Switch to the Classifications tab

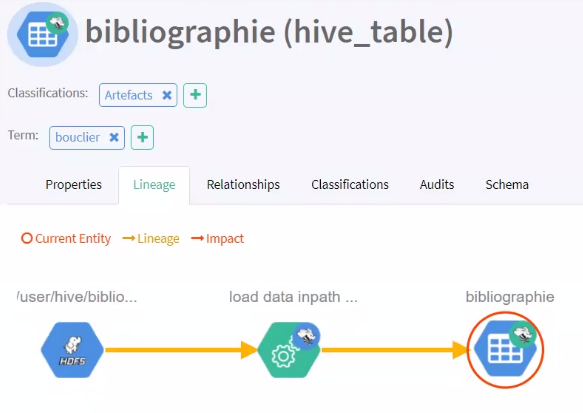[x=350, y=185]
